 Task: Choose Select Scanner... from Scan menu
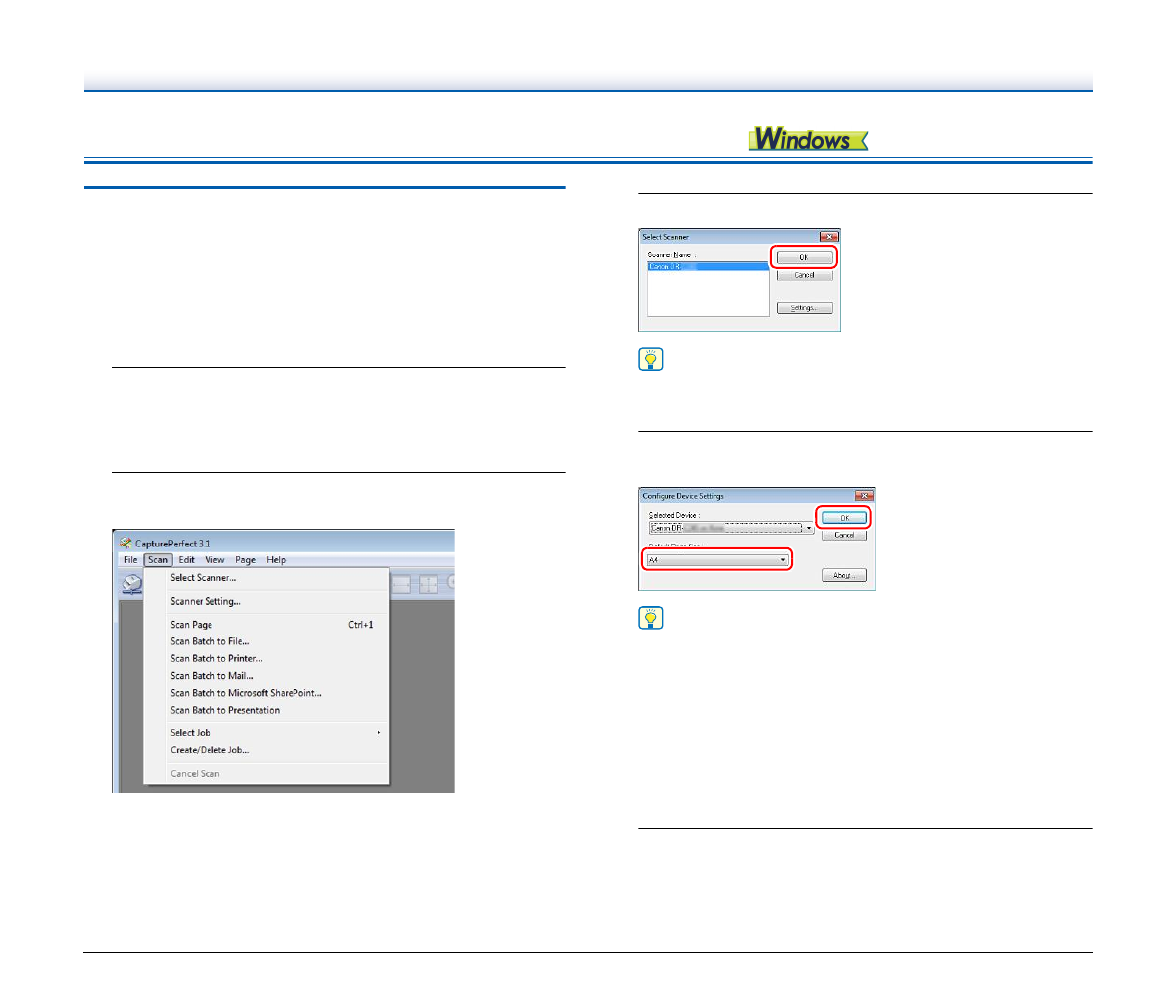(x=203, y=578)
